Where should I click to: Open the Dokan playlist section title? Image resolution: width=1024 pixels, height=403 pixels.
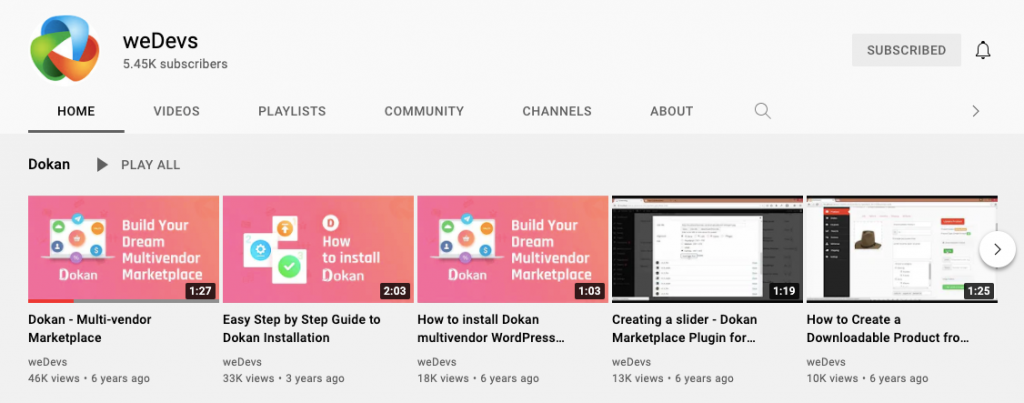pyautogui.click(x=49, y=165)
